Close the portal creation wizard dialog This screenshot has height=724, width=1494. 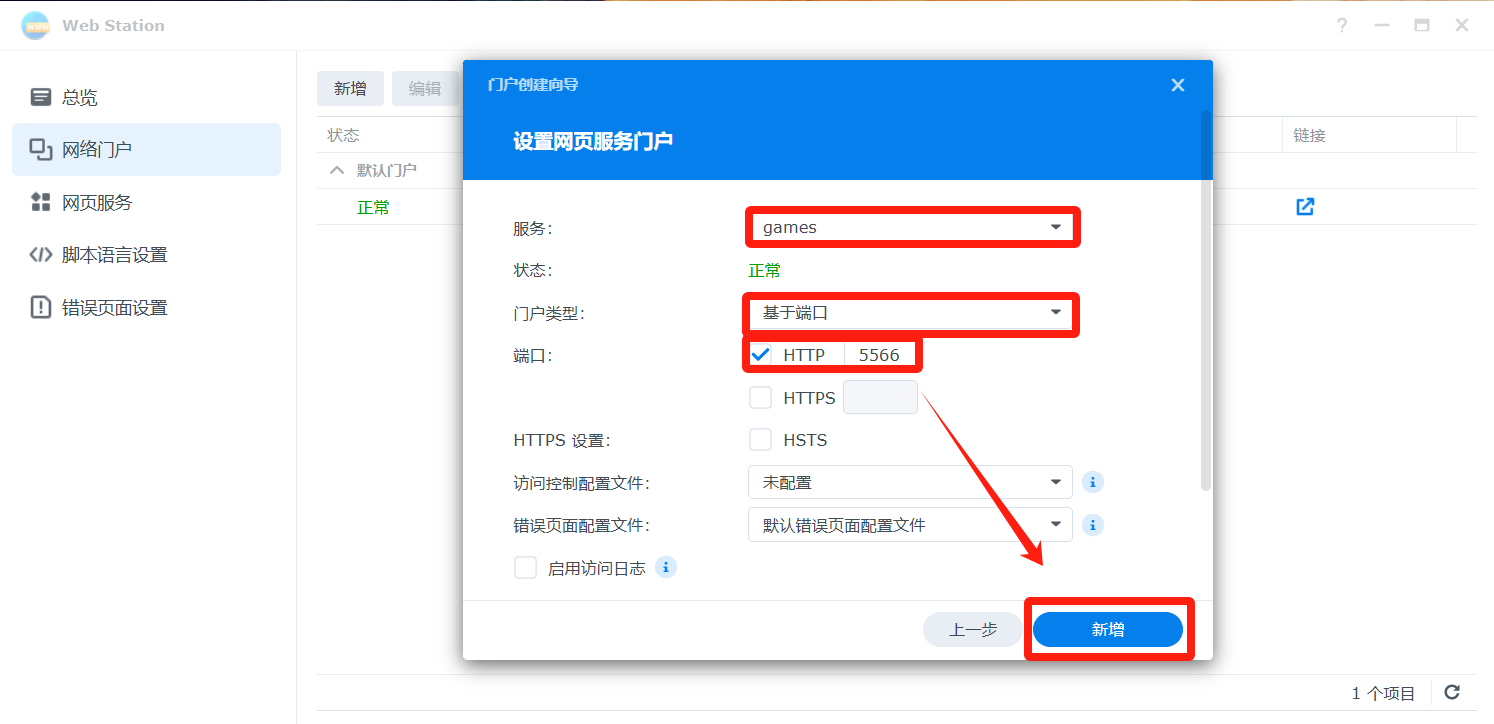coord(1178,85)
